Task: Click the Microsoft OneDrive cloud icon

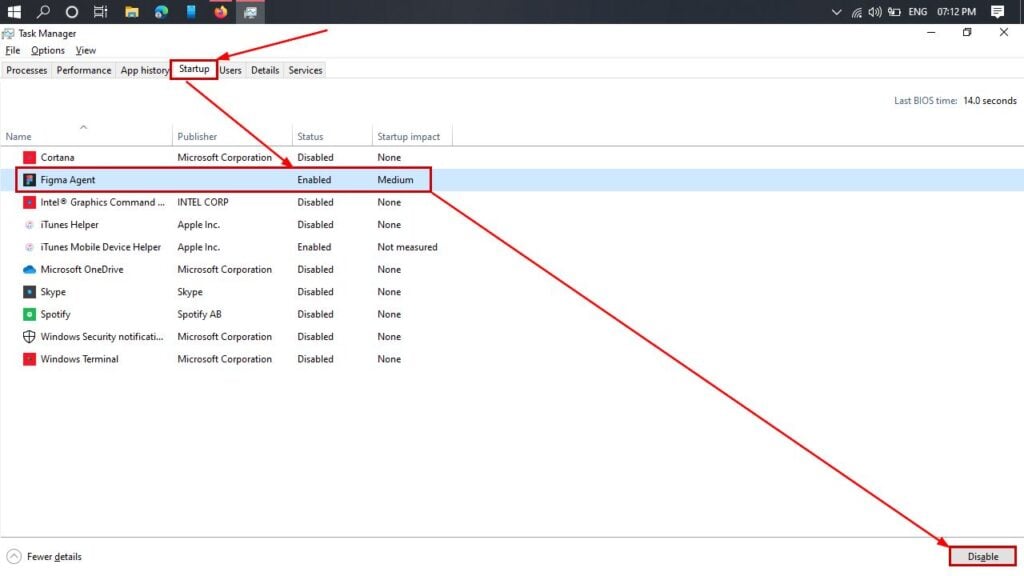Action: pyautogui.click(x=29, y=269)
